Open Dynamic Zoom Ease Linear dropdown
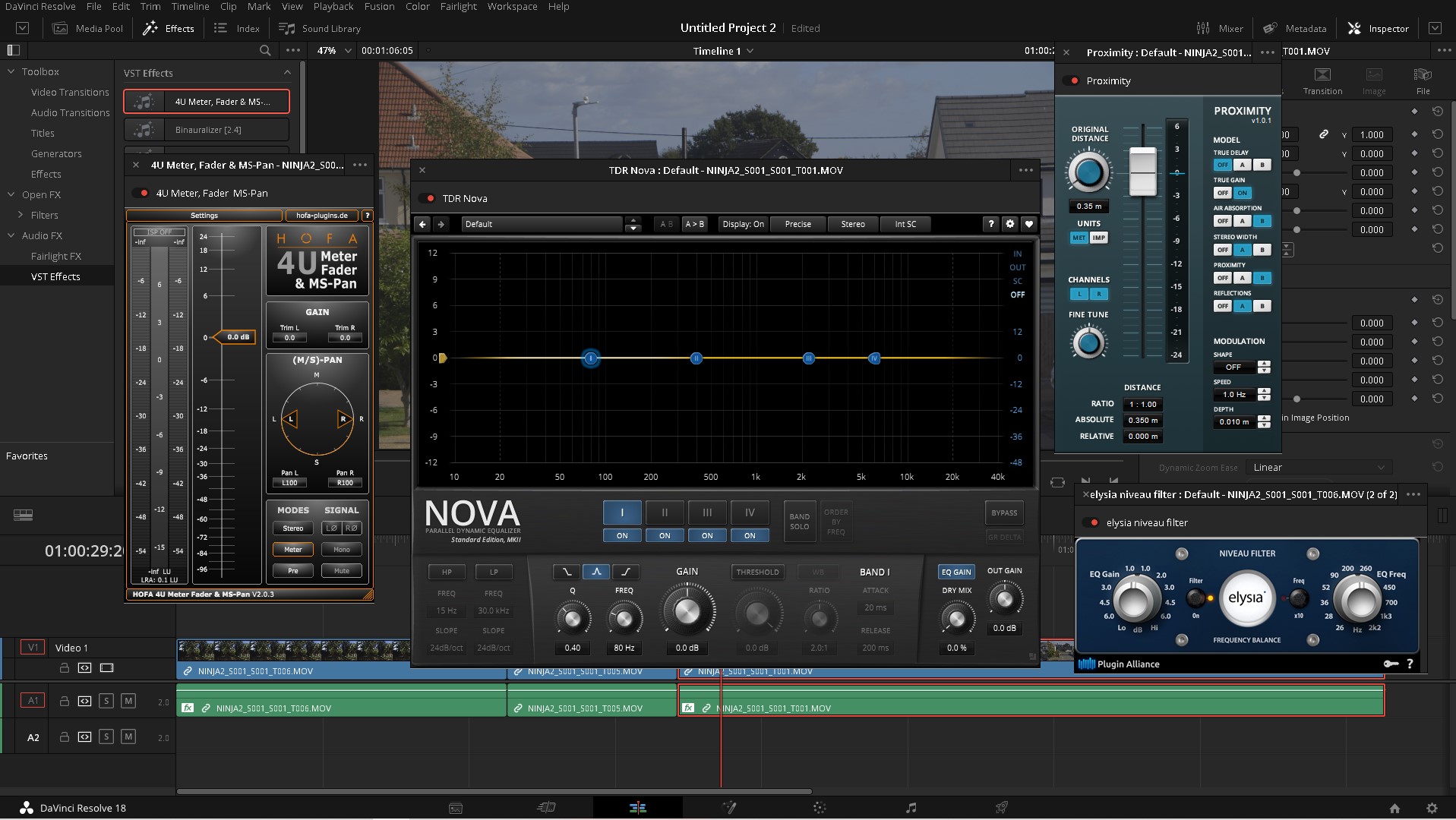Image resolution: width=1456 pixels, height=820 pixels. tap(1319, 467)
